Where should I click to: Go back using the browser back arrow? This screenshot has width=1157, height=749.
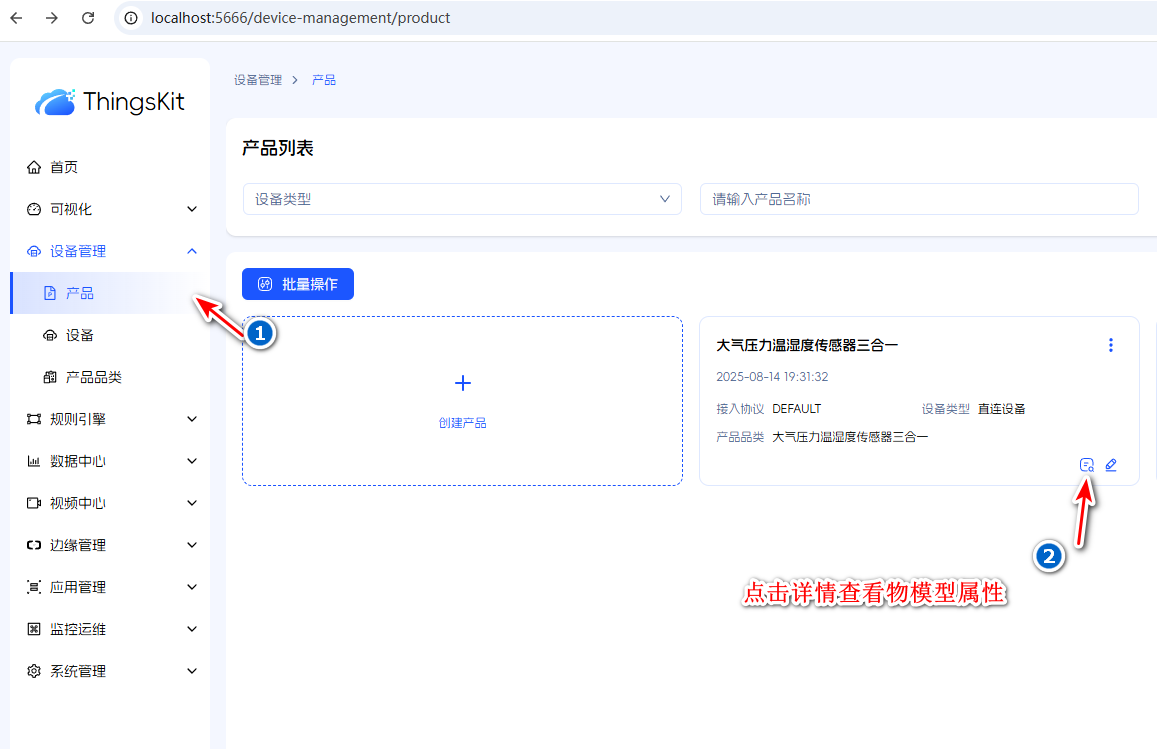16,18
